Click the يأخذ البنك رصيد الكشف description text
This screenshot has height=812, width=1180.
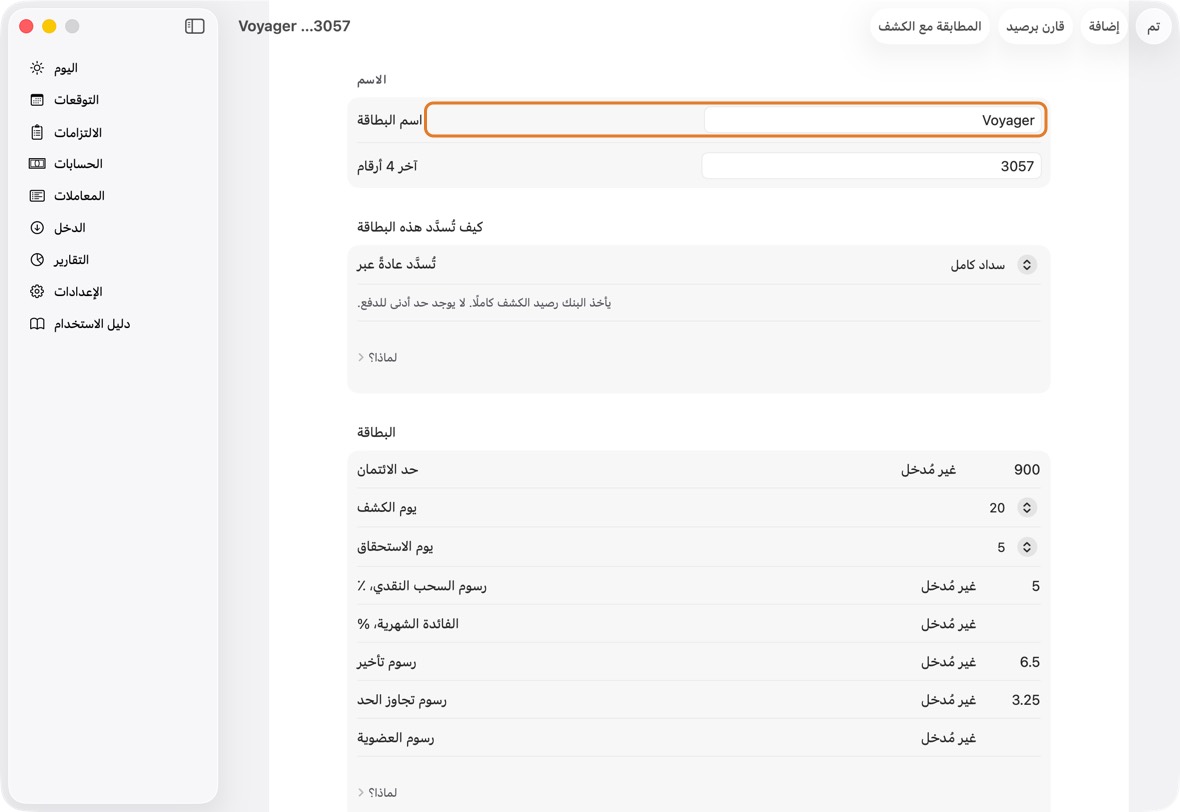pyautogui.click(x=484, y=303)
